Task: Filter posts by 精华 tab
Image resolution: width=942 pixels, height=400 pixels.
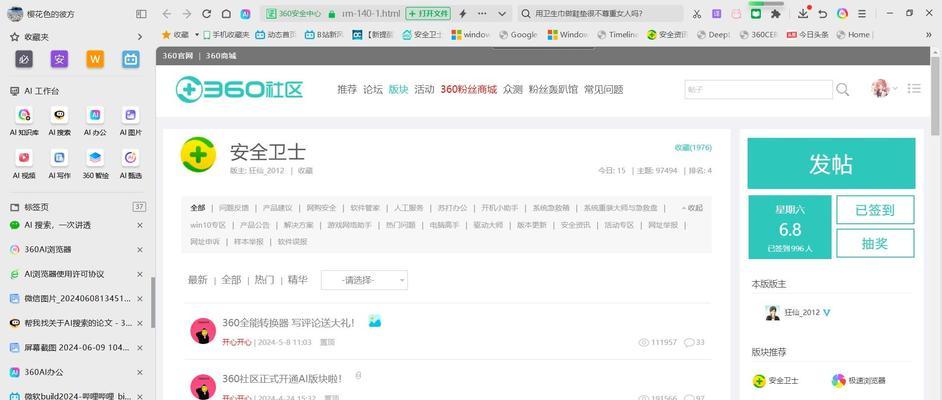Action: click(297, 280)
